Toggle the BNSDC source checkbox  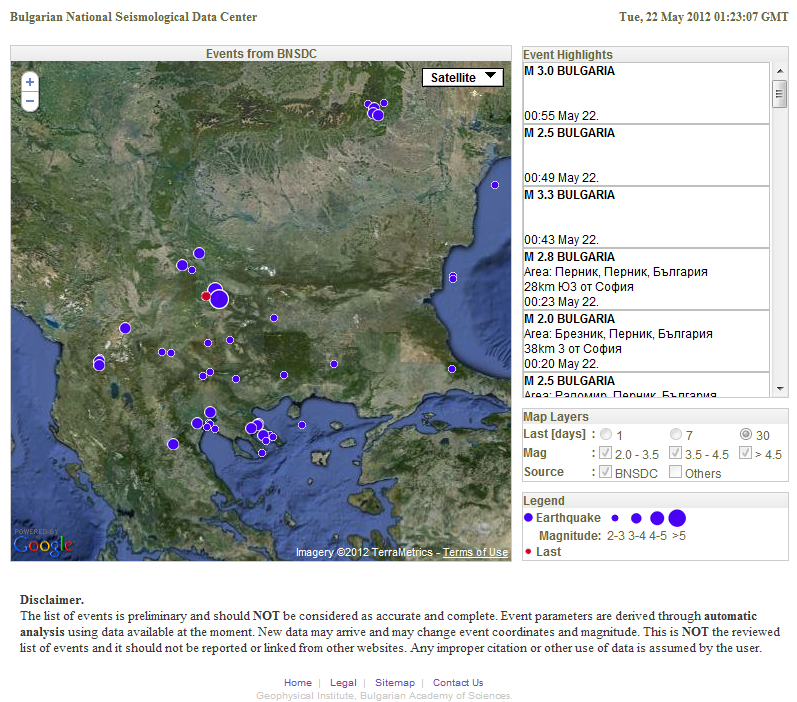pos(606,472)
